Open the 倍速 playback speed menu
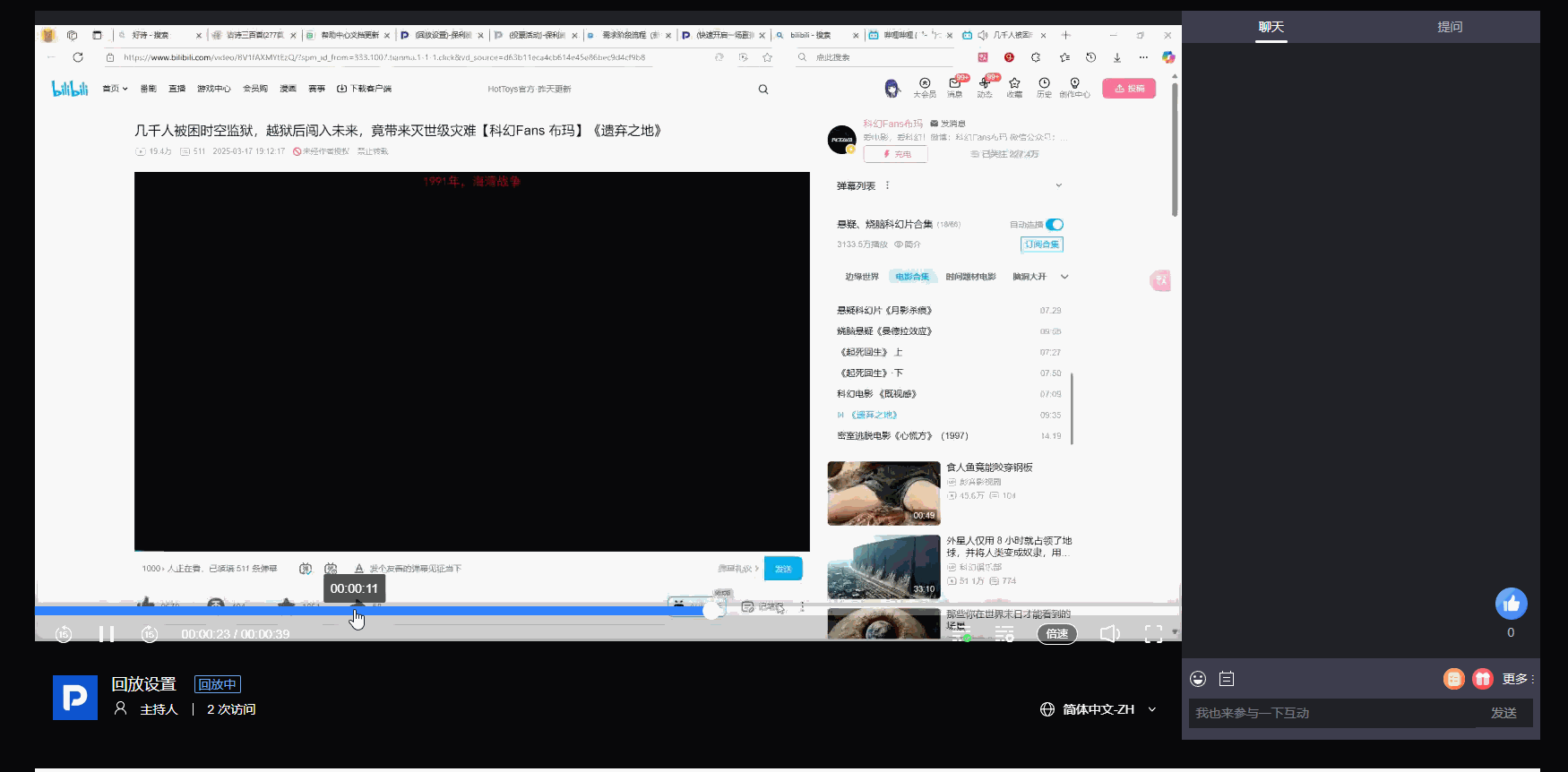The width and height of the screenshot is (1568, 772). coord(1057,634)
